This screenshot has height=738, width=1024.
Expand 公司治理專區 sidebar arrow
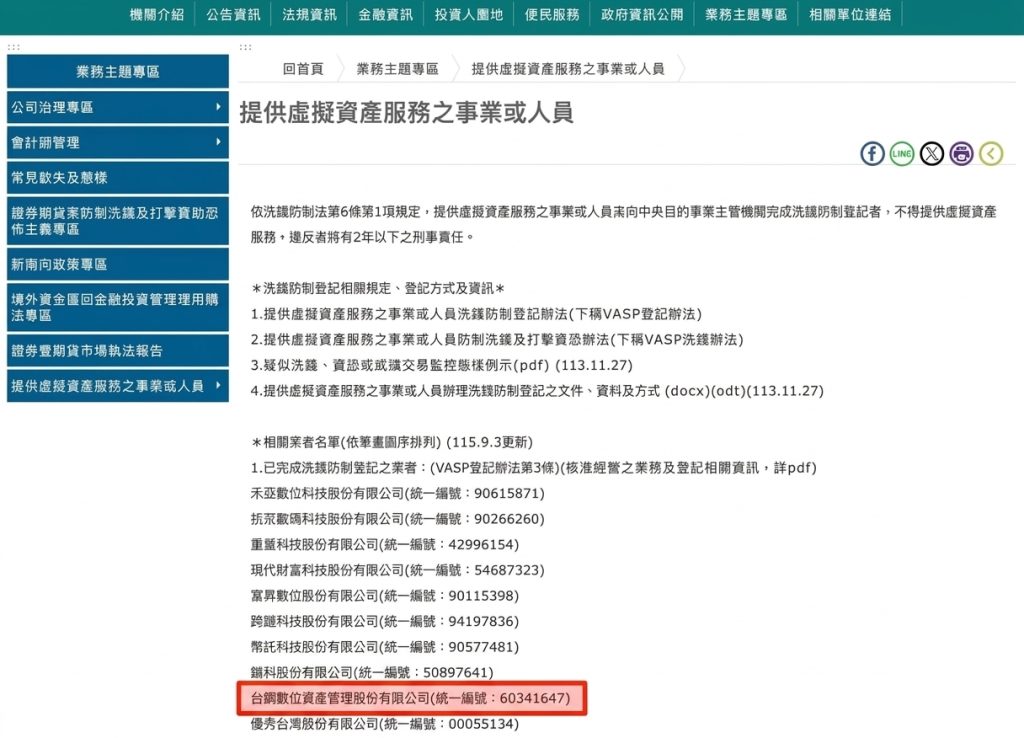pos(218,106)
